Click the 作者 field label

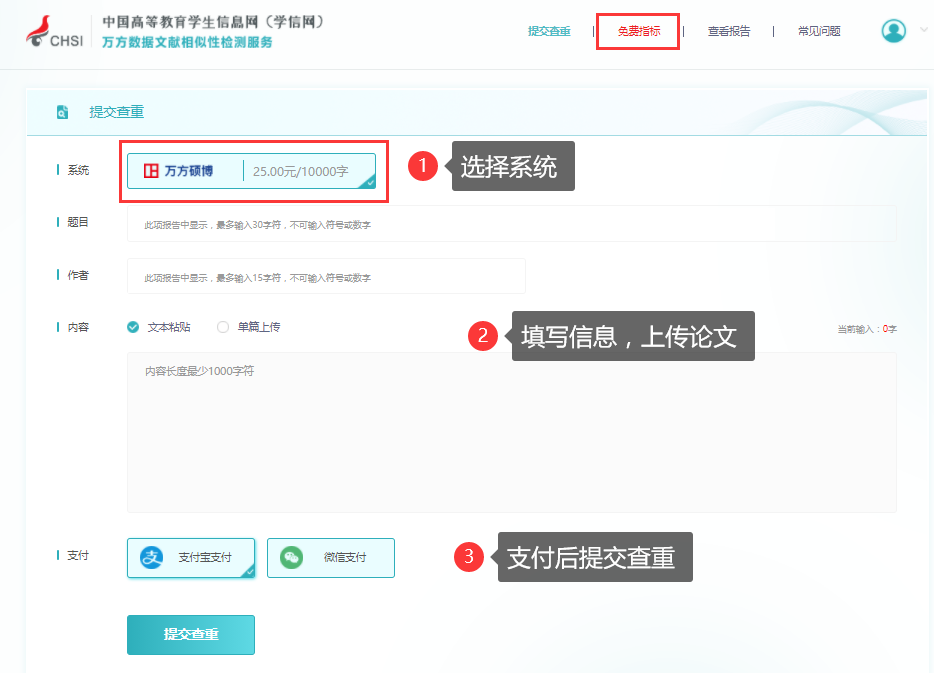click(78, 275)
